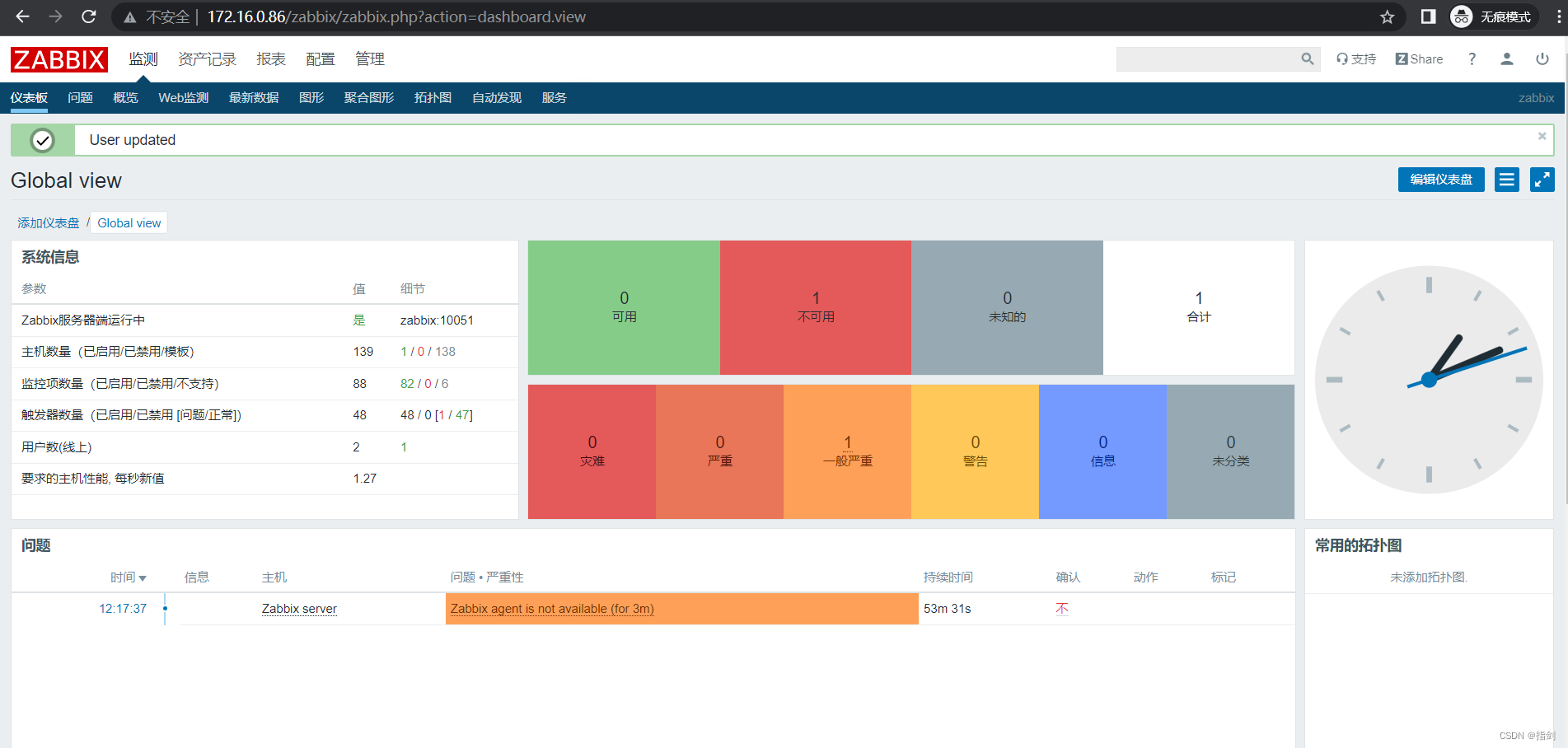Click the not-secure warning icon in address bar
The height and width of the screenshot is (748, 1568).
[x=130, y=16]
